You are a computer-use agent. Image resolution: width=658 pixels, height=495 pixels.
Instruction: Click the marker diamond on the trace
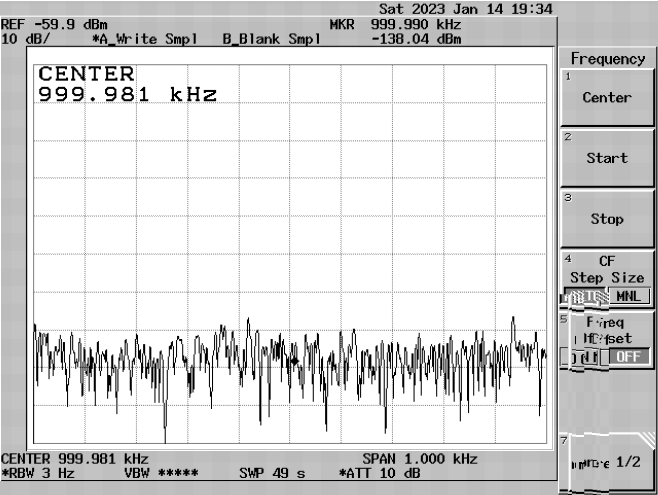(x=295, y=361)
